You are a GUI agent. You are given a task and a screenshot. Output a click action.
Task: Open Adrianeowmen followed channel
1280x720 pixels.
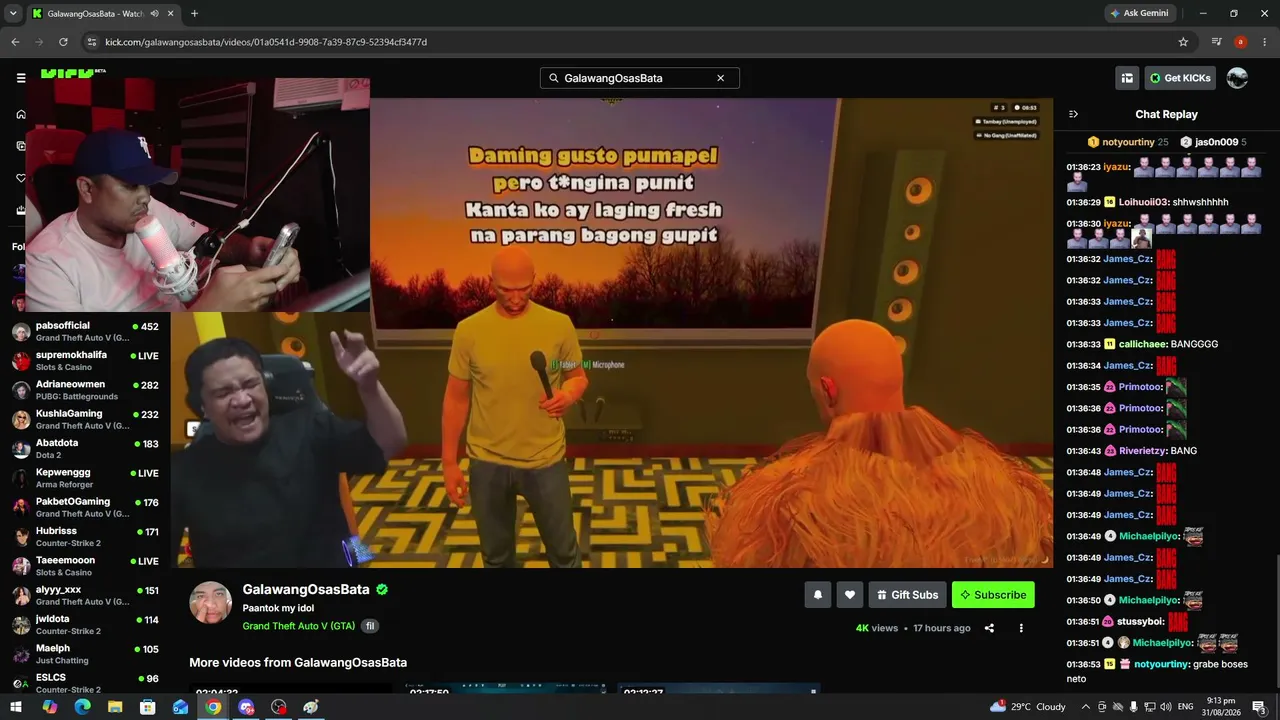click(x=85, y=390)
